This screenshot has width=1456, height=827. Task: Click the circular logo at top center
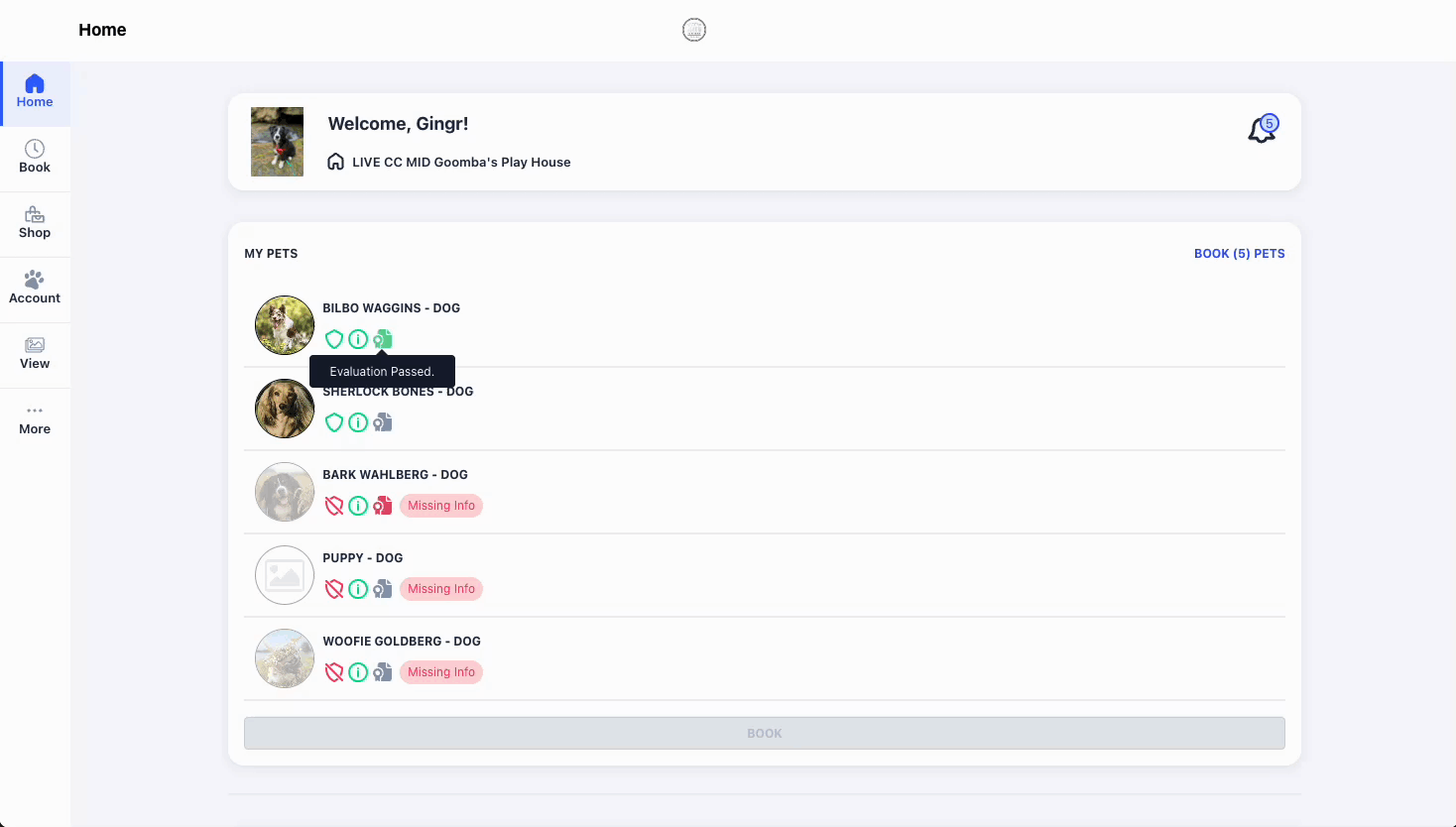[694, 30]
